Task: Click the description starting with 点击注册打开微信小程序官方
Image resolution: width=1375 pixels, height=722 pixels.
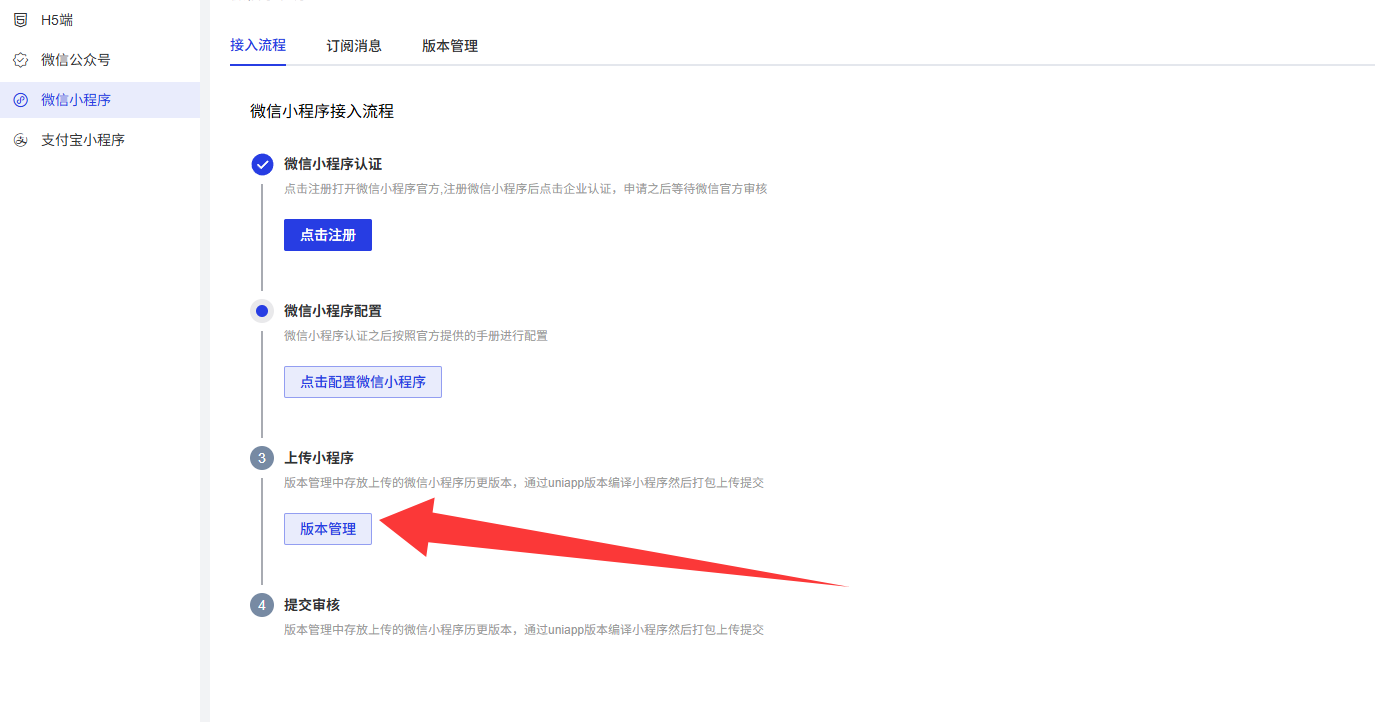Action: pos(526,189)
